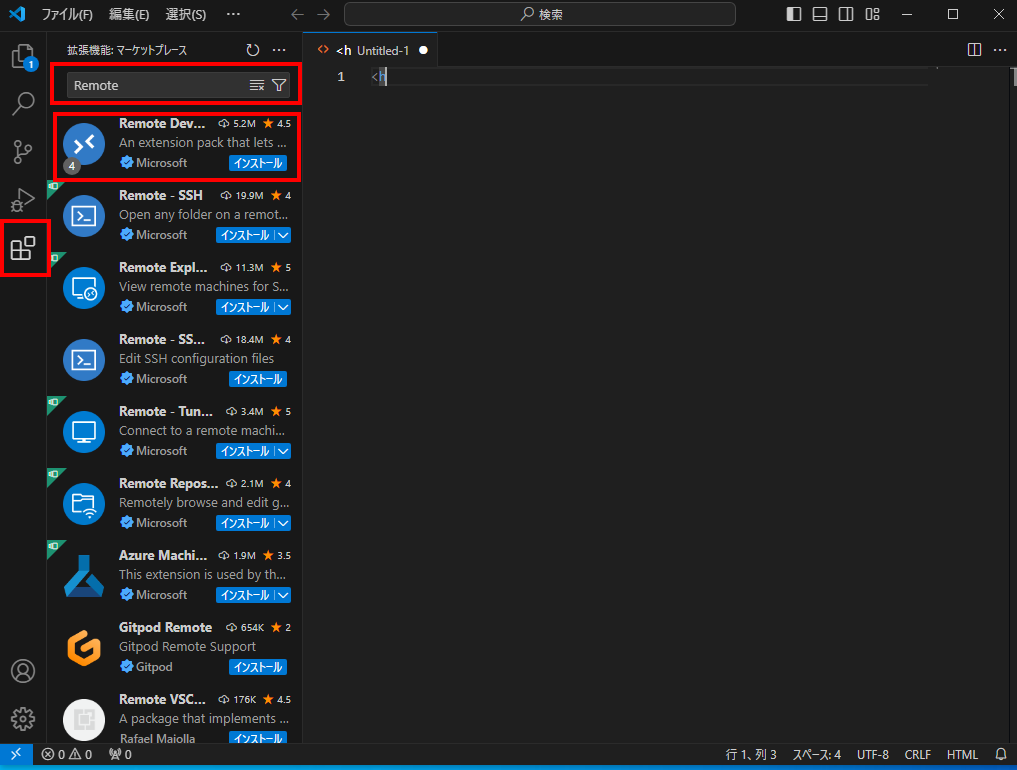
Task: Open the ファイル(F) menu
Action: (67, 15)
